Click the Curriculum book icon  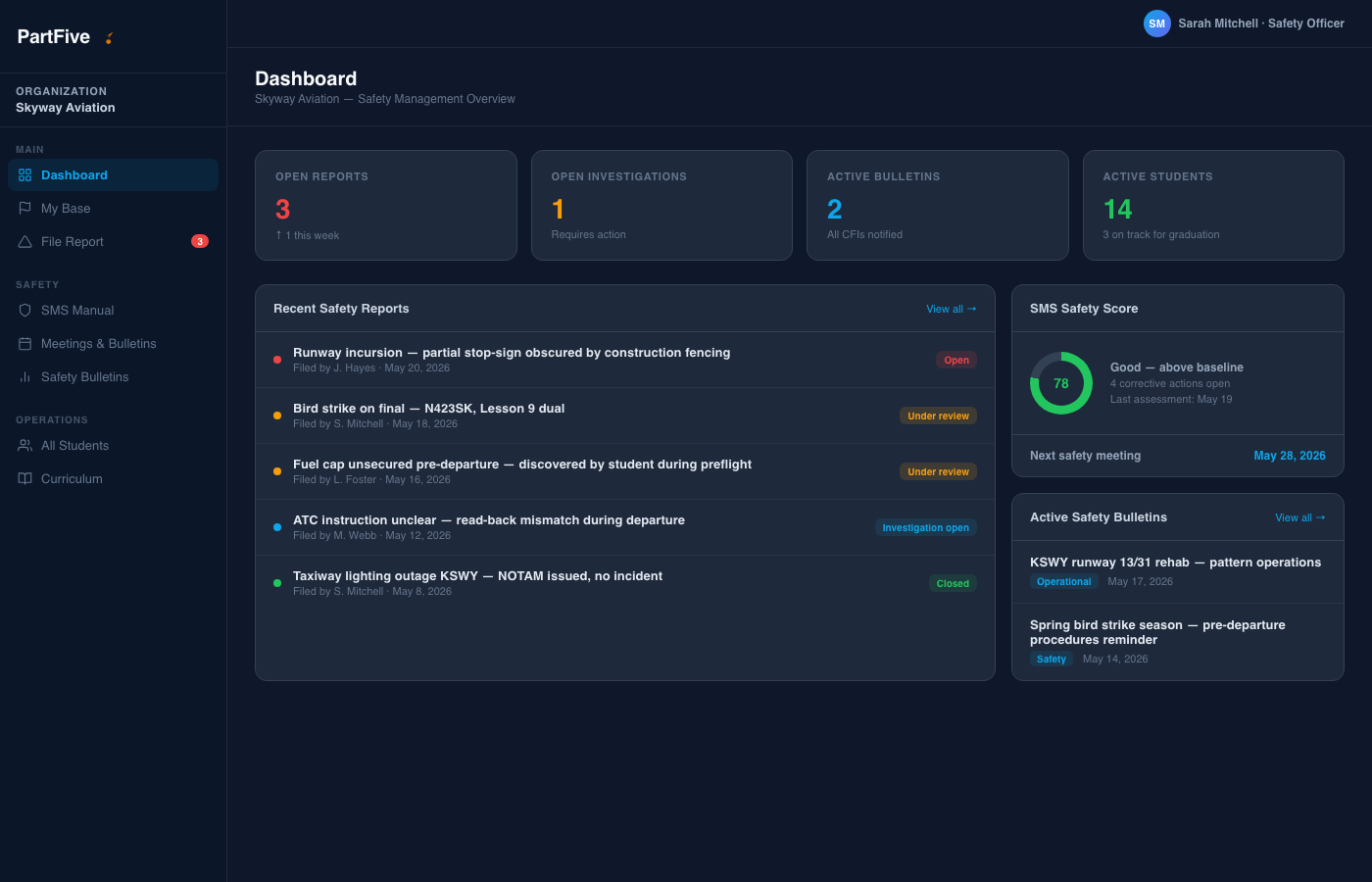coord(25,479)
